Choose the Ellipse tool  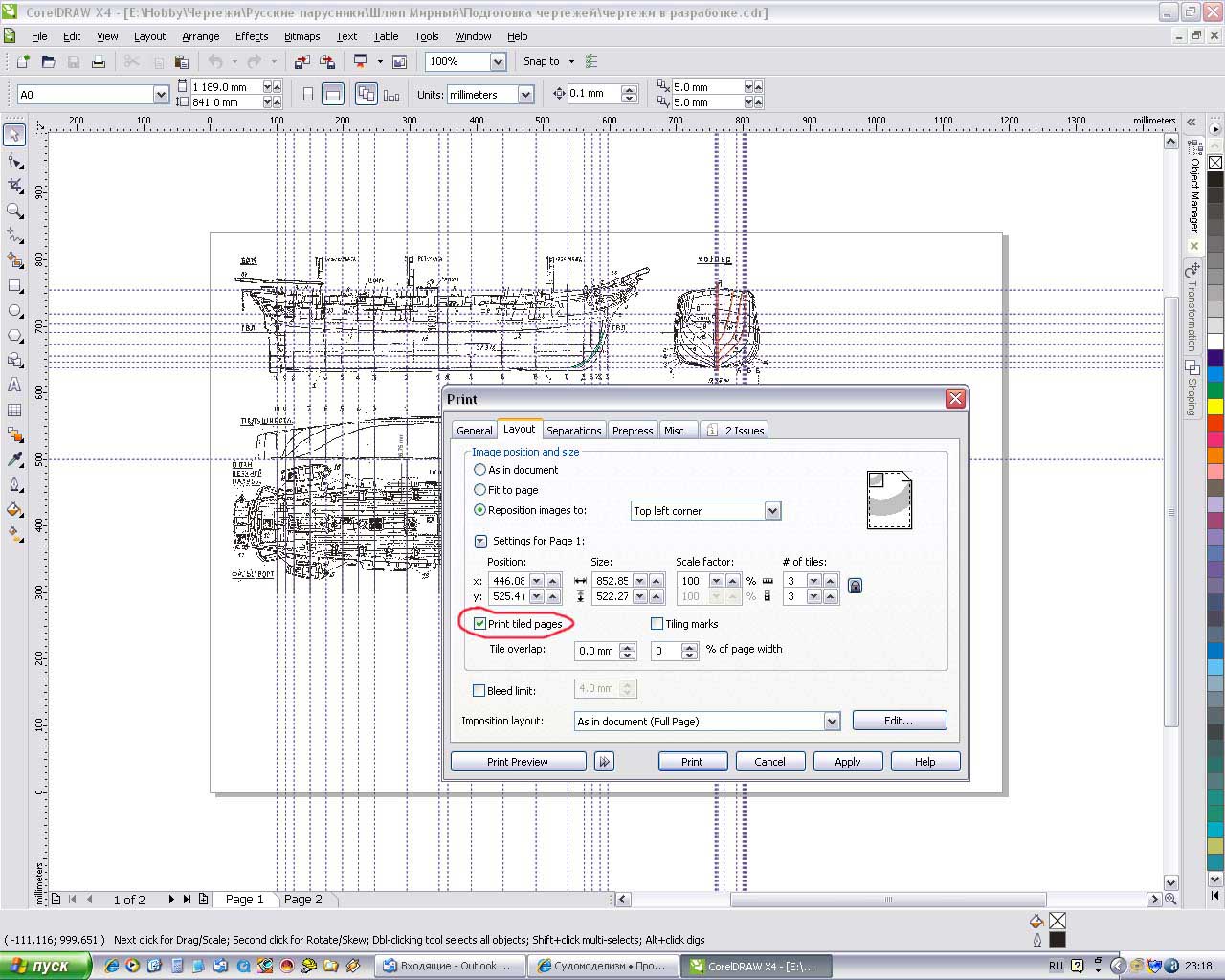(14, 311)
